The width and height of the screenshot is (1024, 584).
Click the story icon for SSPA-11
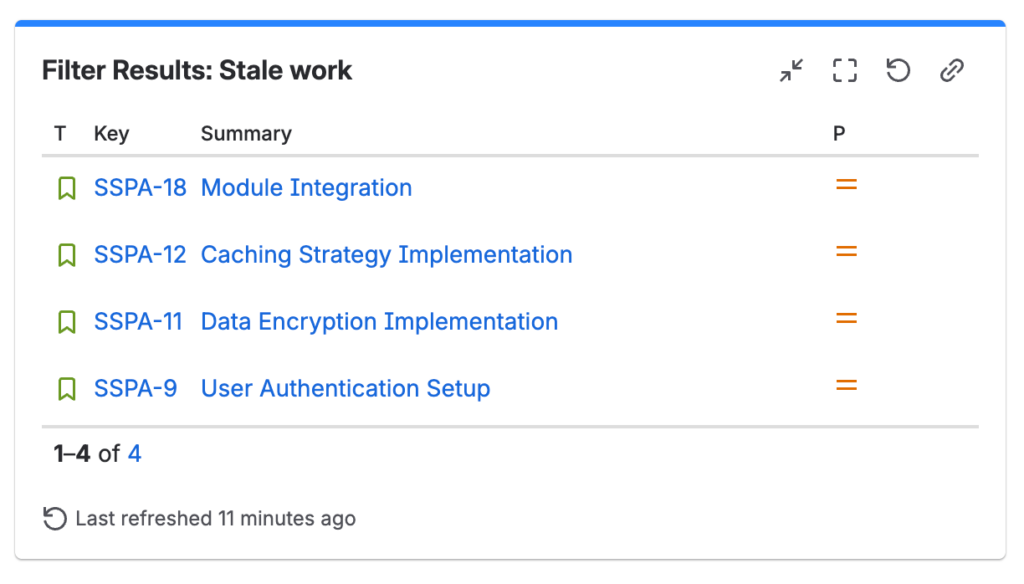tap(67, 322)
